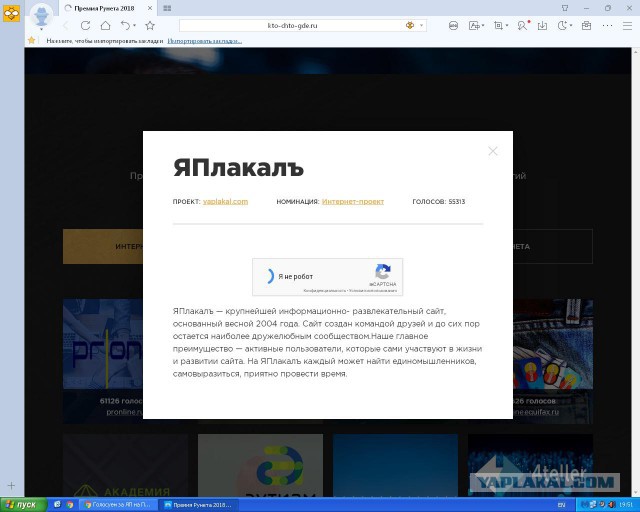
Task: Click the reCAPTCHA logo in the widget
Action: click(x=383, y=272)
